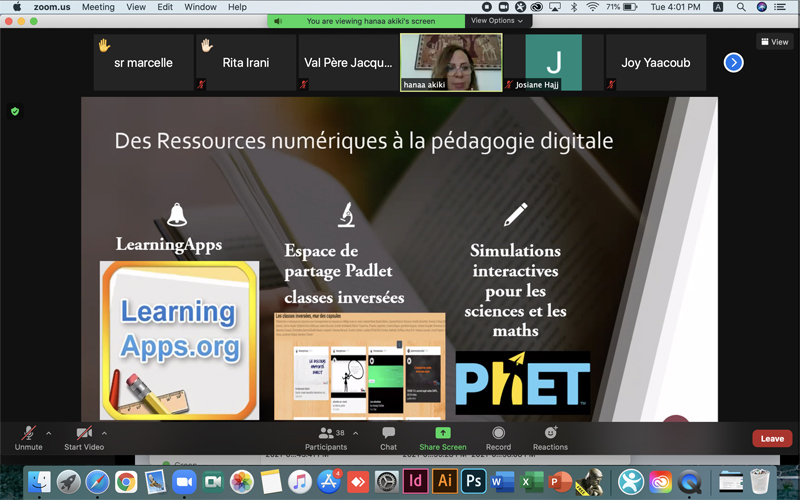Open the Participants panel
Image resolution: width=800 pixels, height=500 pixels.
point(326,438)
